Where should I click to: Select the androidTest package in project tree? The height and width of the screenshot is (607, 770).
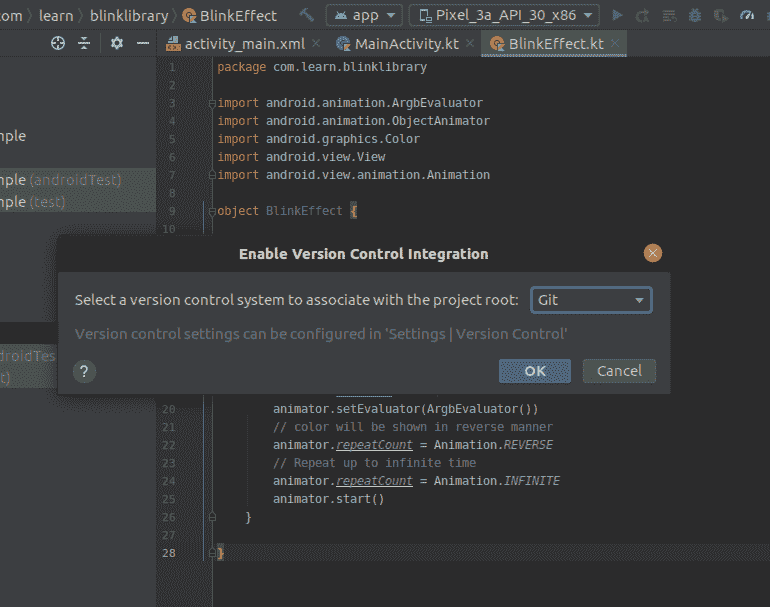60,180
